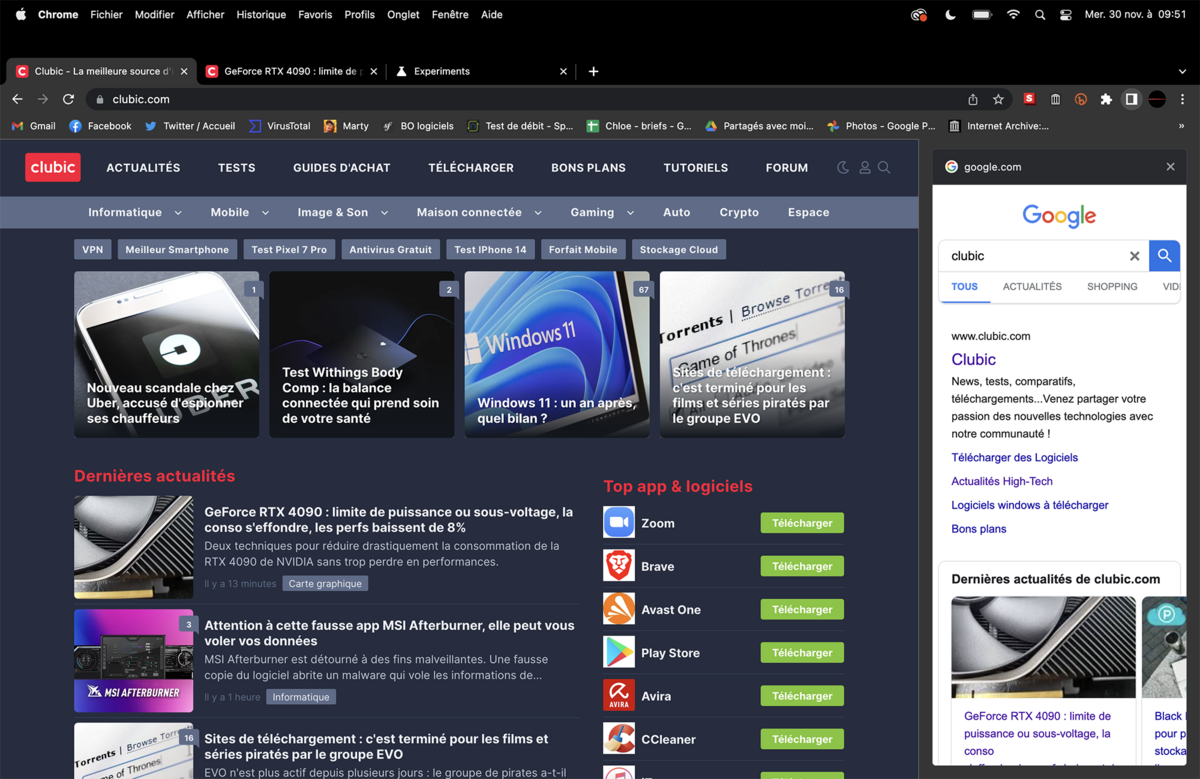Close the Google side panel
The height and width of the screenshot is (779, 1200).
[1170, 167]
